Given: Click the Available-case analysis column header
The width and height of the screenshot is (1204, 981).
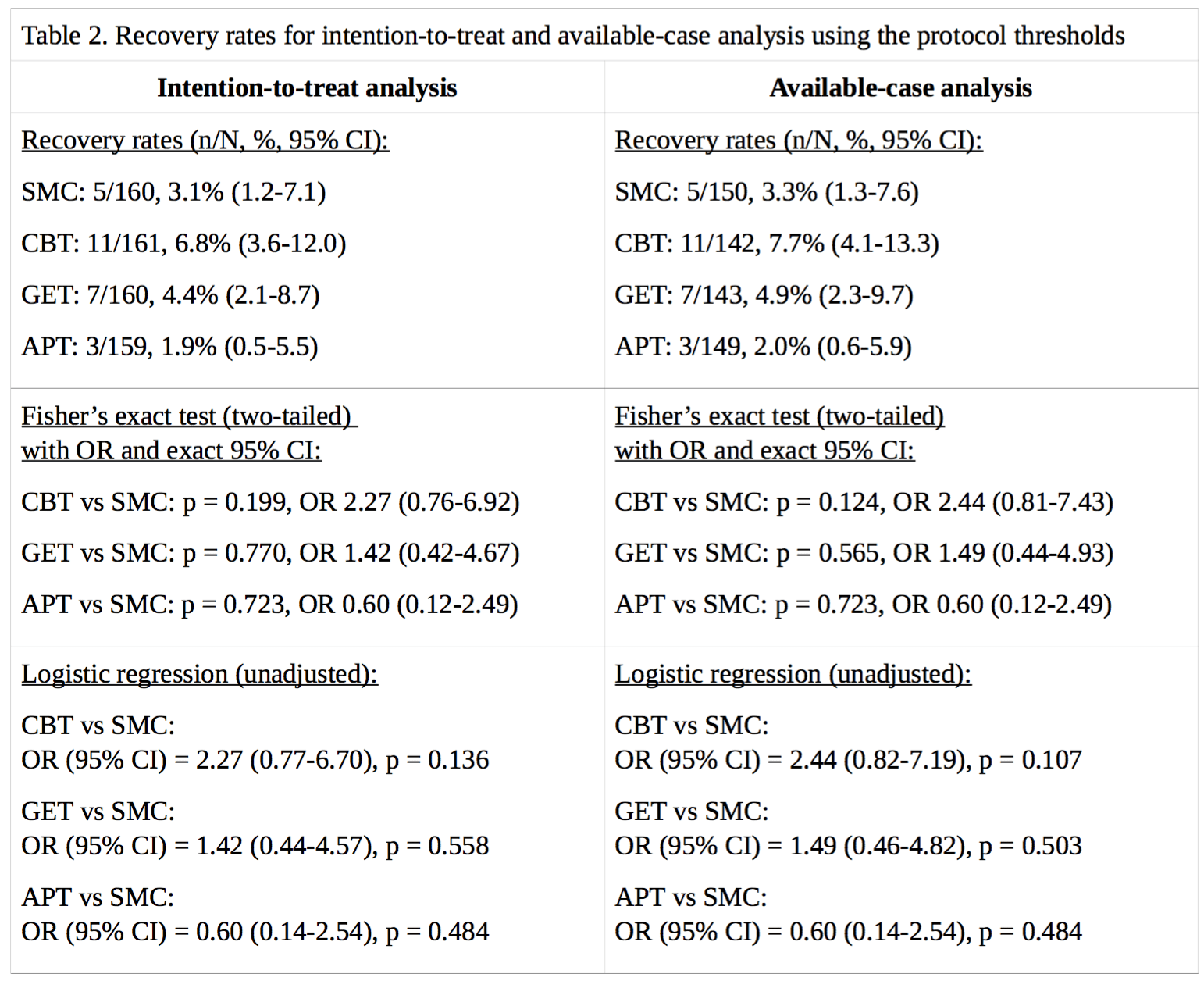Looking at the screenshot, I should coord(900,87).
